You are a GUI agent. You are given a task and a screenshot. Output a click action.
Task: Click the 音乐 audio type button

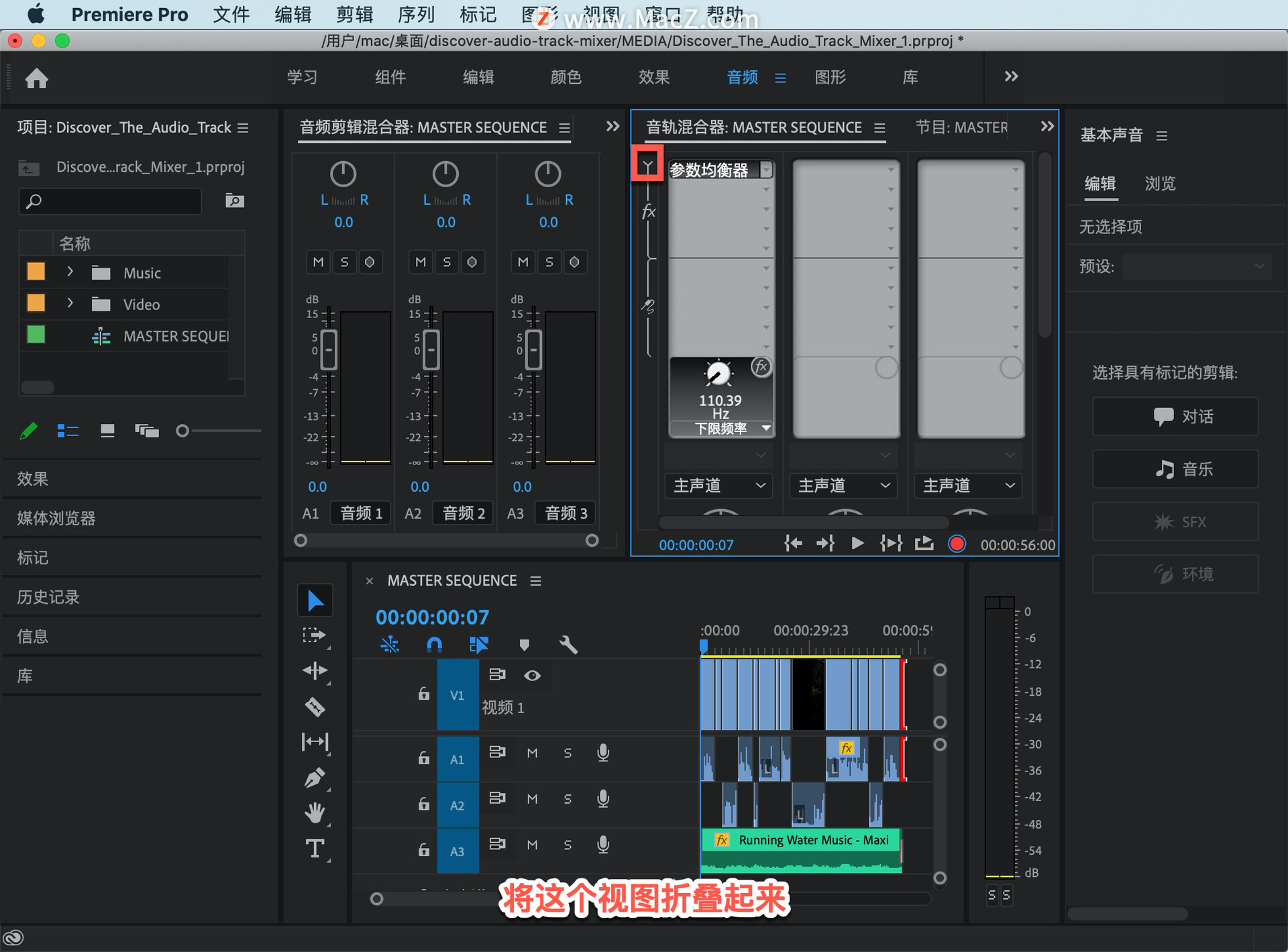(1175, 469)
